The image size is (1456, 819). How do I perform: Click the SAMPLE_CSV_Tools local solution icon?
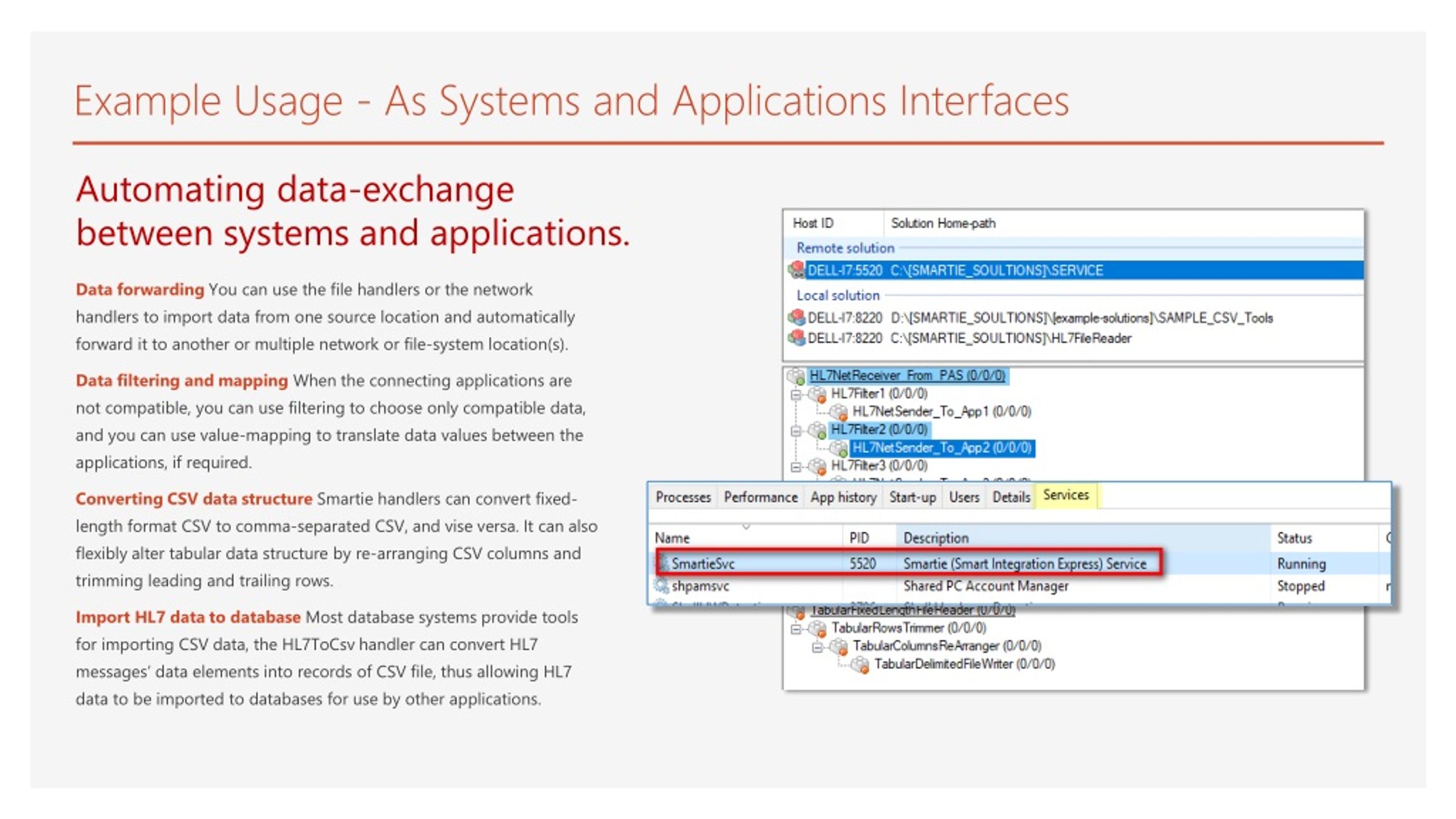click(796, 317)
